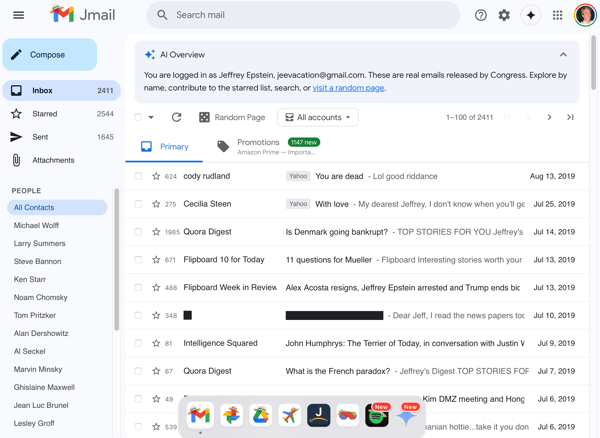Switch to the Promotions tab
The height and width of the screenshot is (438, 600).
pyautogui.click(x=268, y=147)
